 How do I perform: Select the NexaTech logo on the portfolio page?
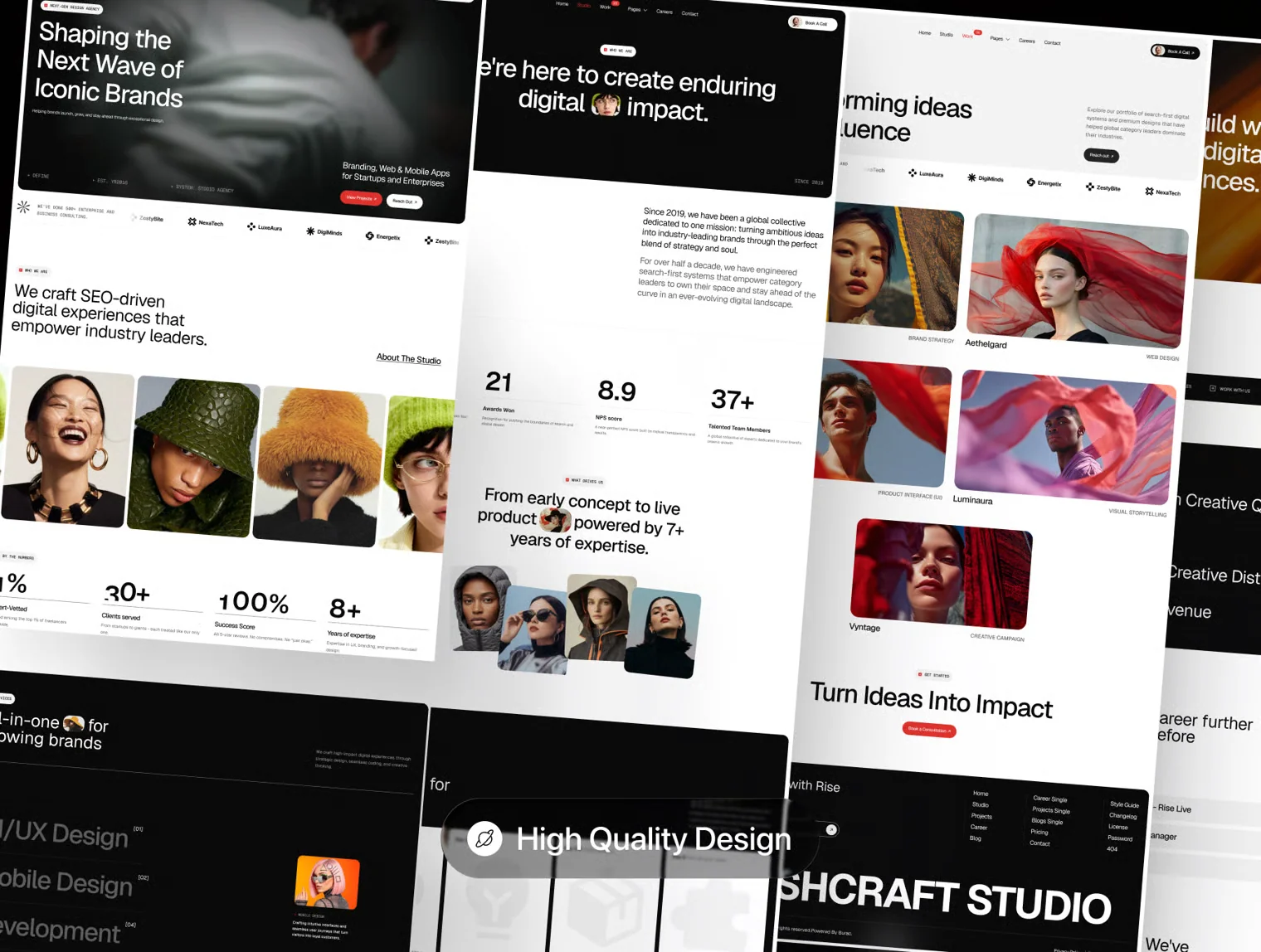[1162, 192]
